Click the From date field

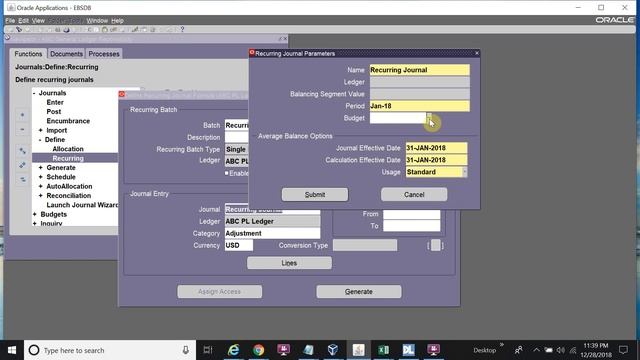(x=411, y=214)
